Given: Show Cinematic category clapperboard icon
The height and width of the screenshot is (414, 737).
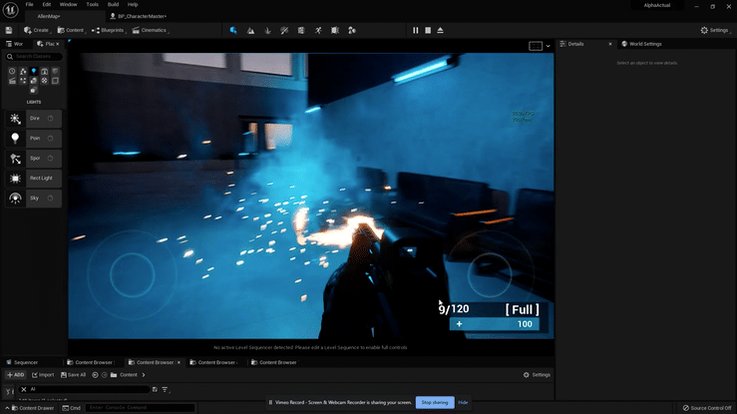Looking at the screenshot, I should (12, 81).
